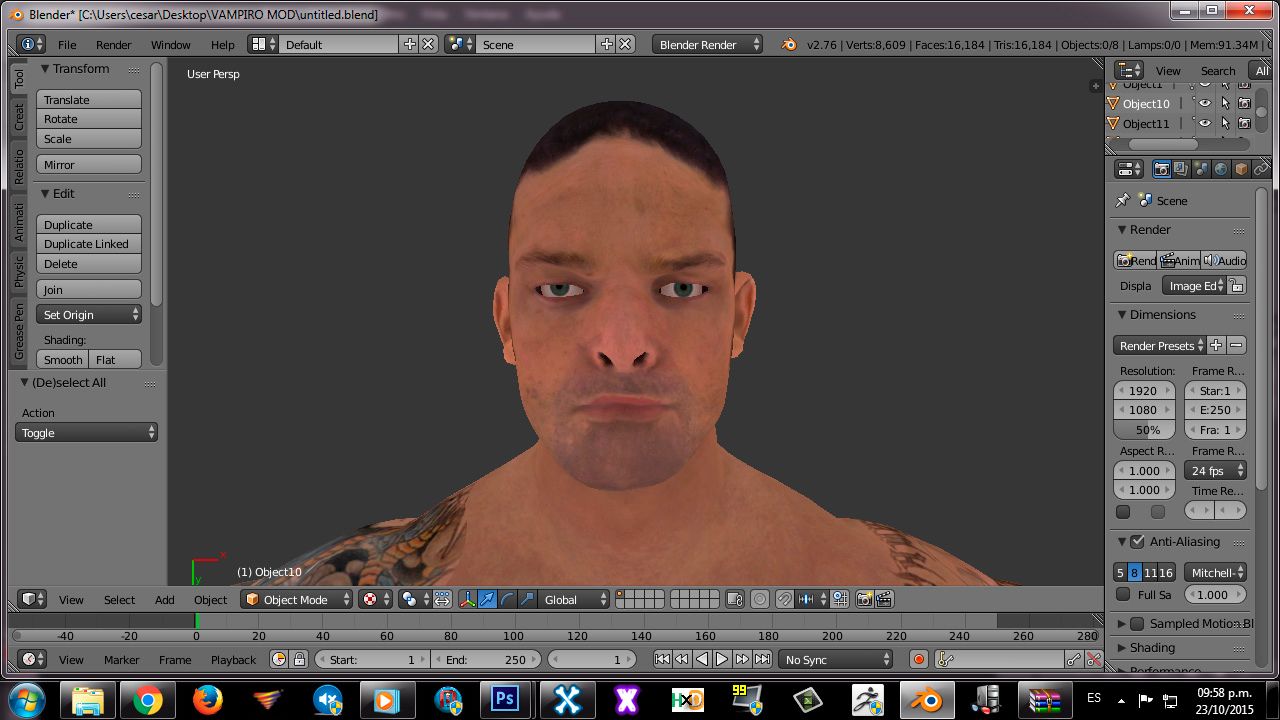
Task: Click the OpenGL render animation clapper icon
Action: (x=884, y=599)
